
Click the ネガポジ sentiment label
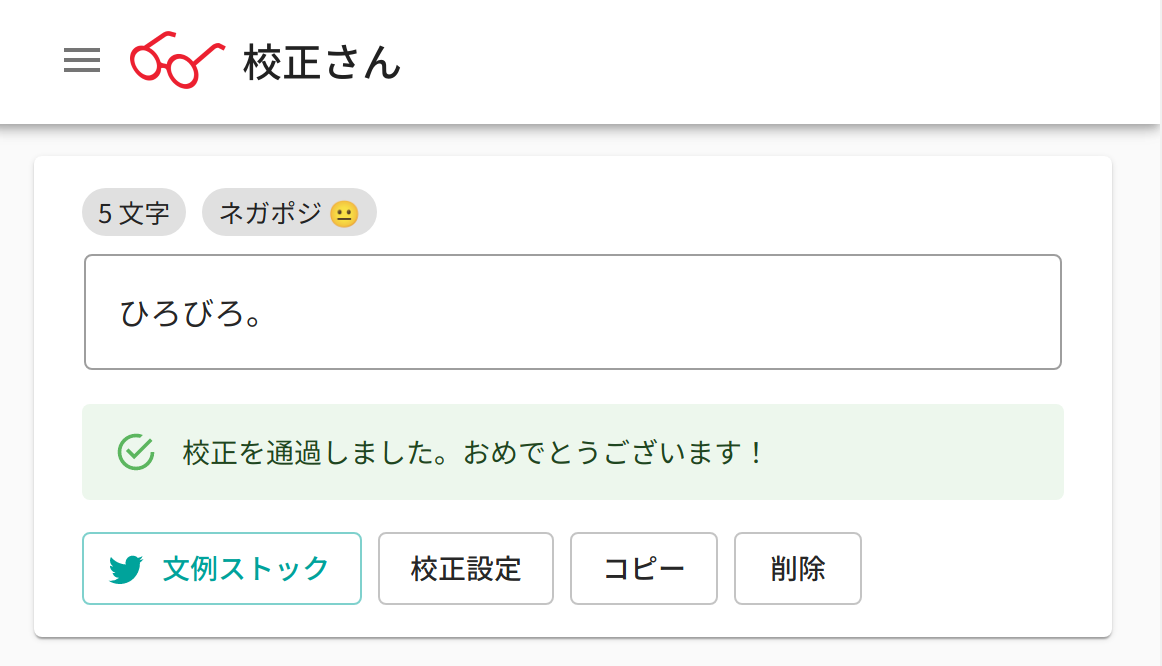(270, 212)
